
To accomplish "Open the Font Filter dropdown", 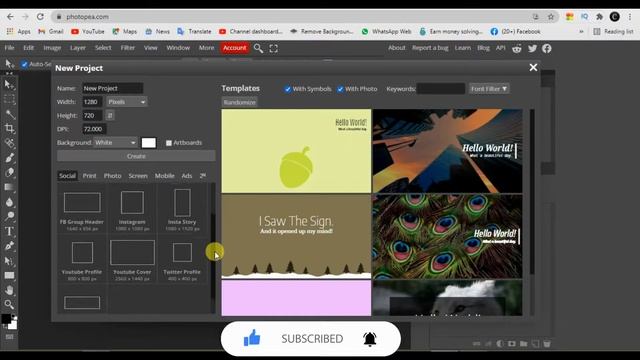I will click(x=489, y=89).
